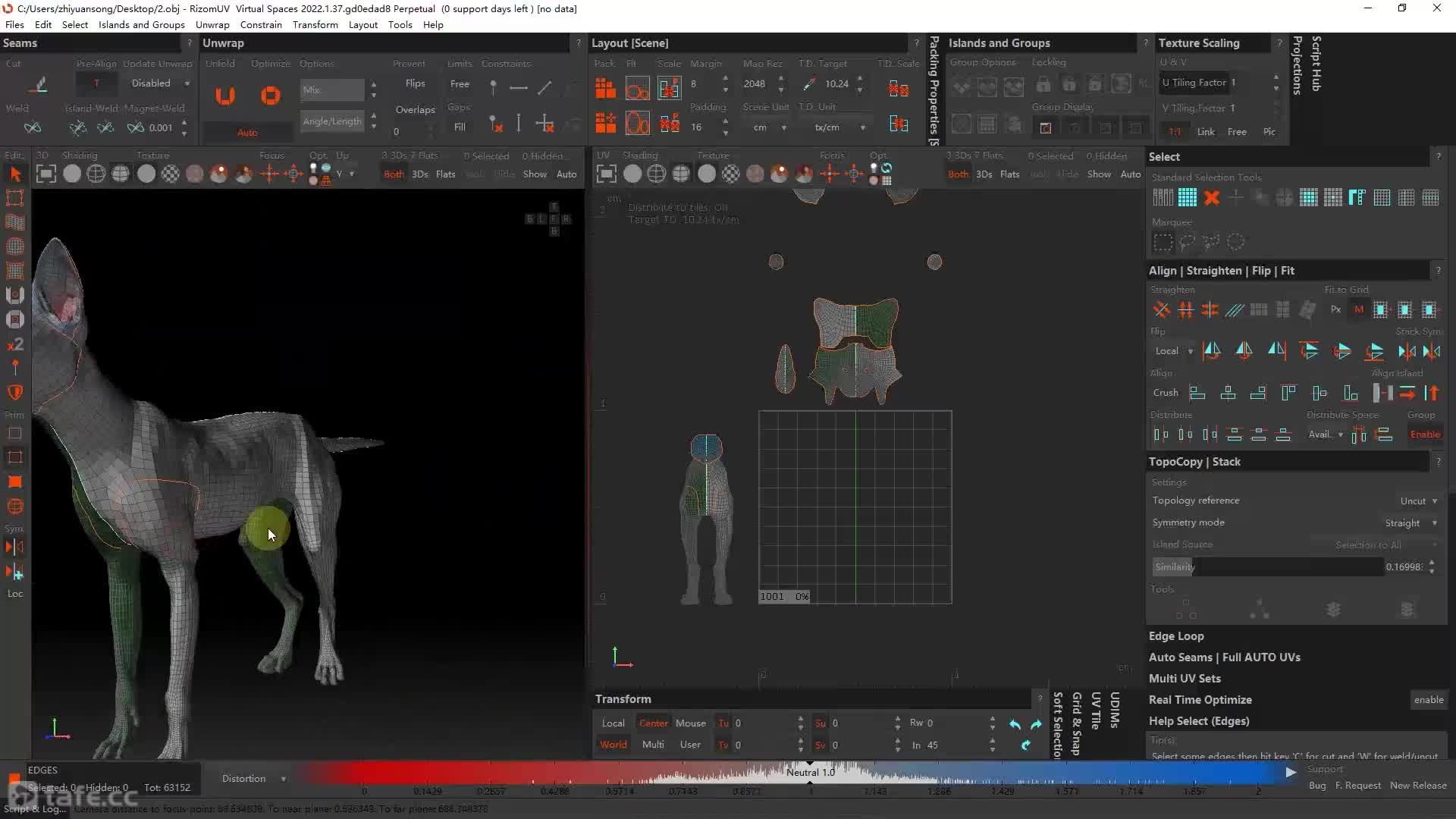
Task: Open the Flip Local dropdown
Action: click(x=1173, y=351)
